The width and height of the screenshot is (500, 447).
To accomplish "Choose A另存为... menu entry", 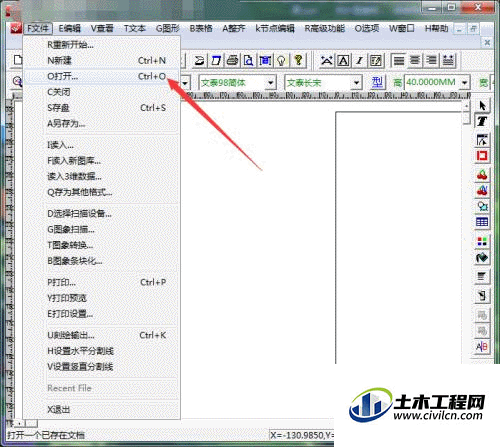I will click(103, 124).
